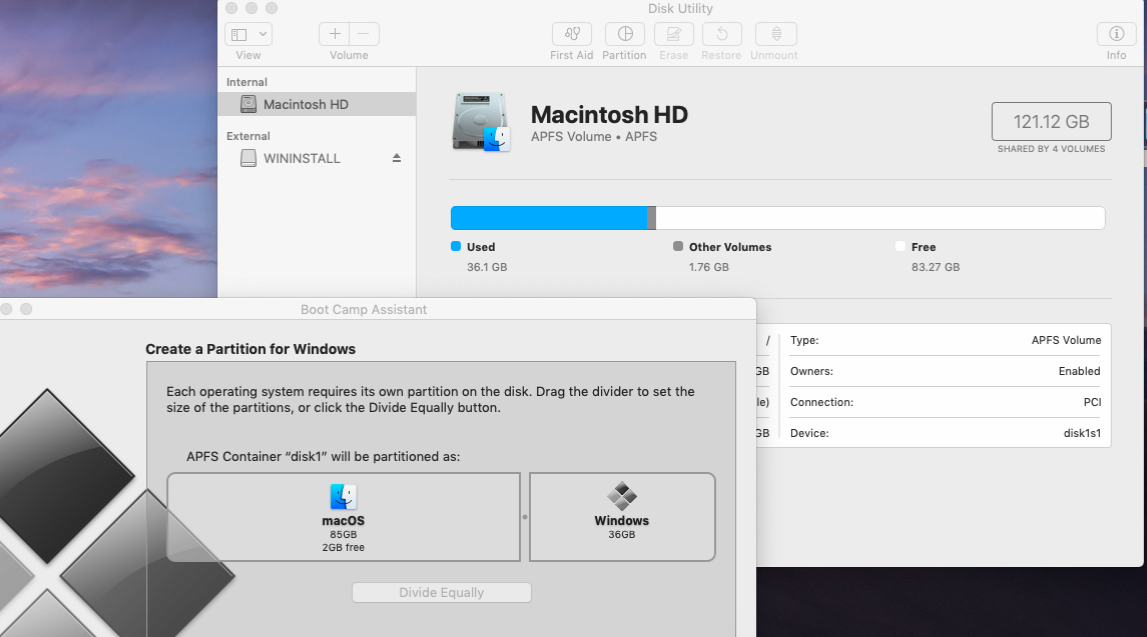The height and width of the screenshot is (637, 1147).
Task: Click the Internal sidebar section header
Action: 247,82
